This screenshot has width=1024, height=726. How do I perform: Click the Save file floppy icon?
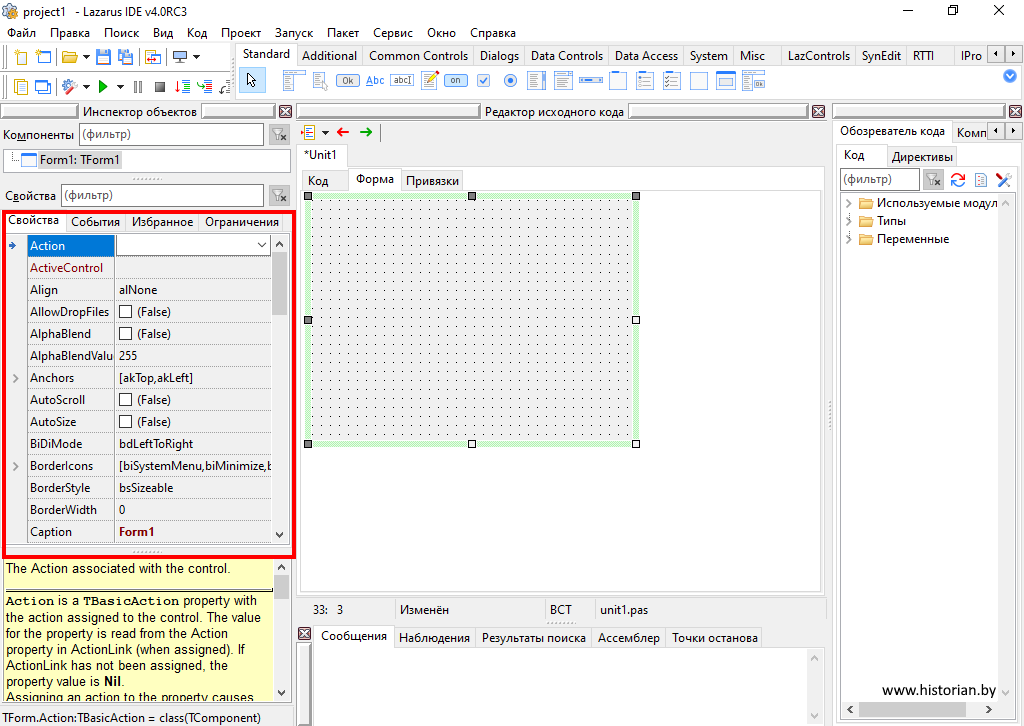[102, 57]
